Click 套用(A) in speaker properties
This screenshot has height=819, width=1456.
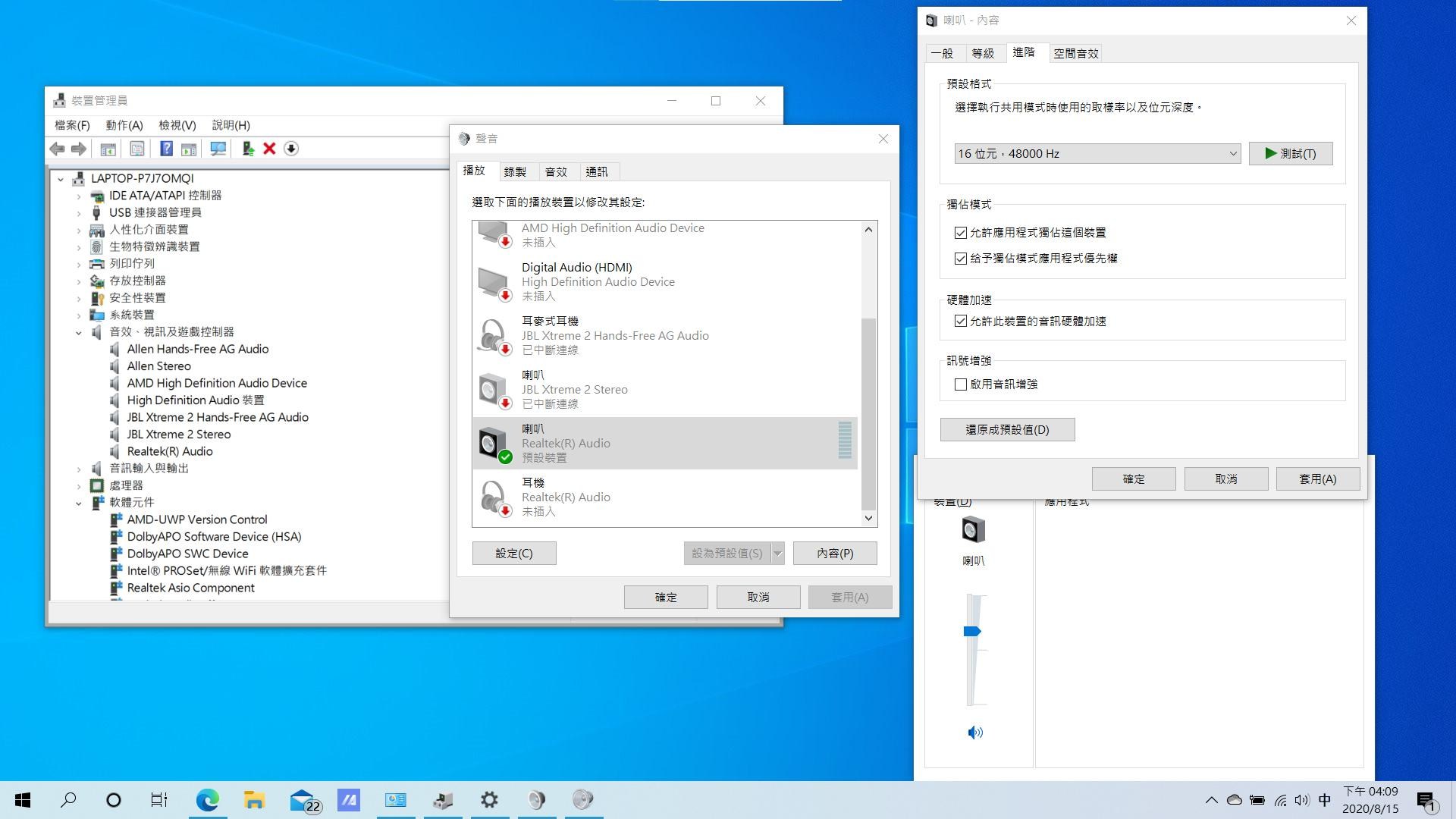[1318, 479]
